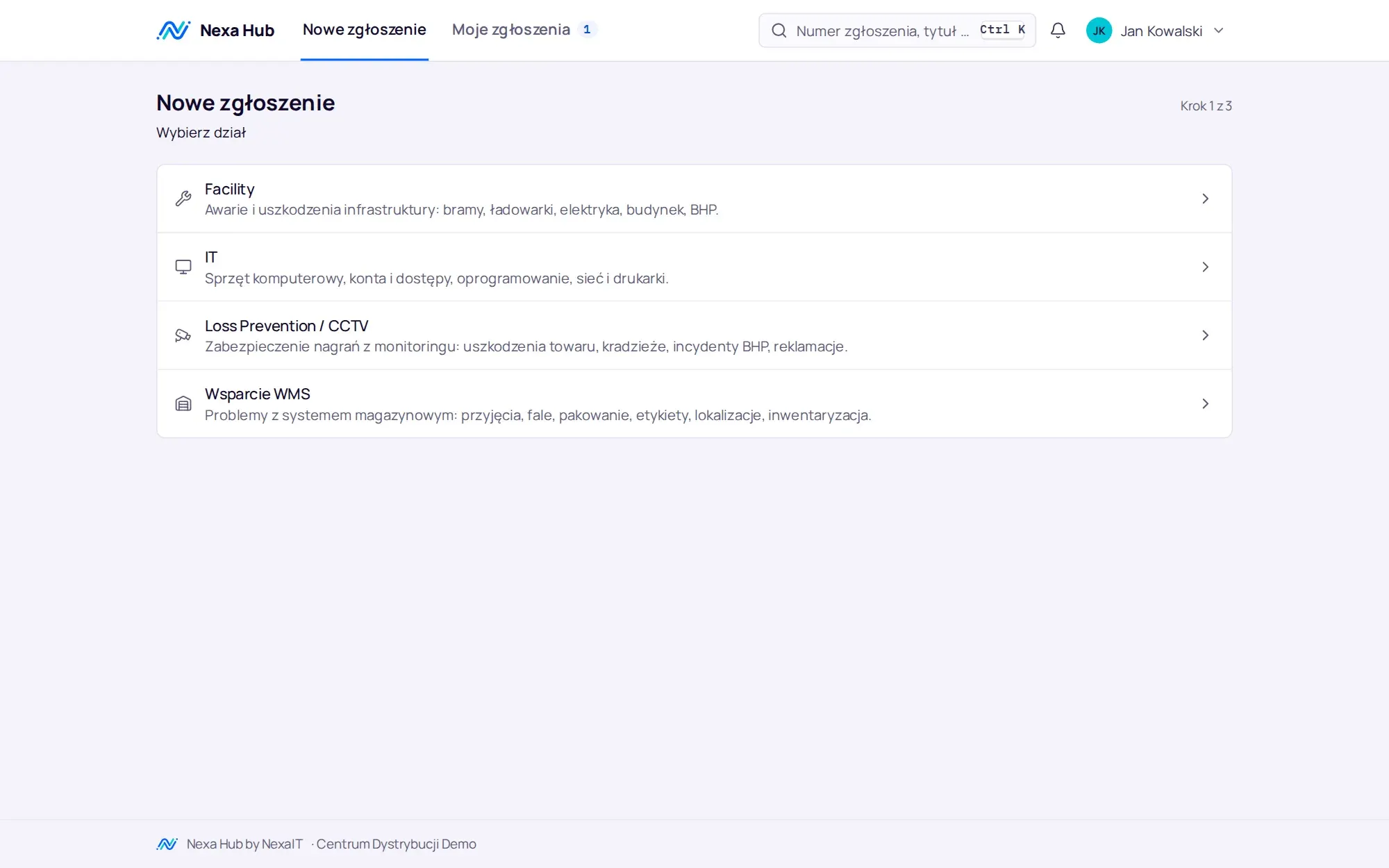This screenshot has height=868, width=1389.
Task: Open the notifications bell
Action: tap(1058, 31)
